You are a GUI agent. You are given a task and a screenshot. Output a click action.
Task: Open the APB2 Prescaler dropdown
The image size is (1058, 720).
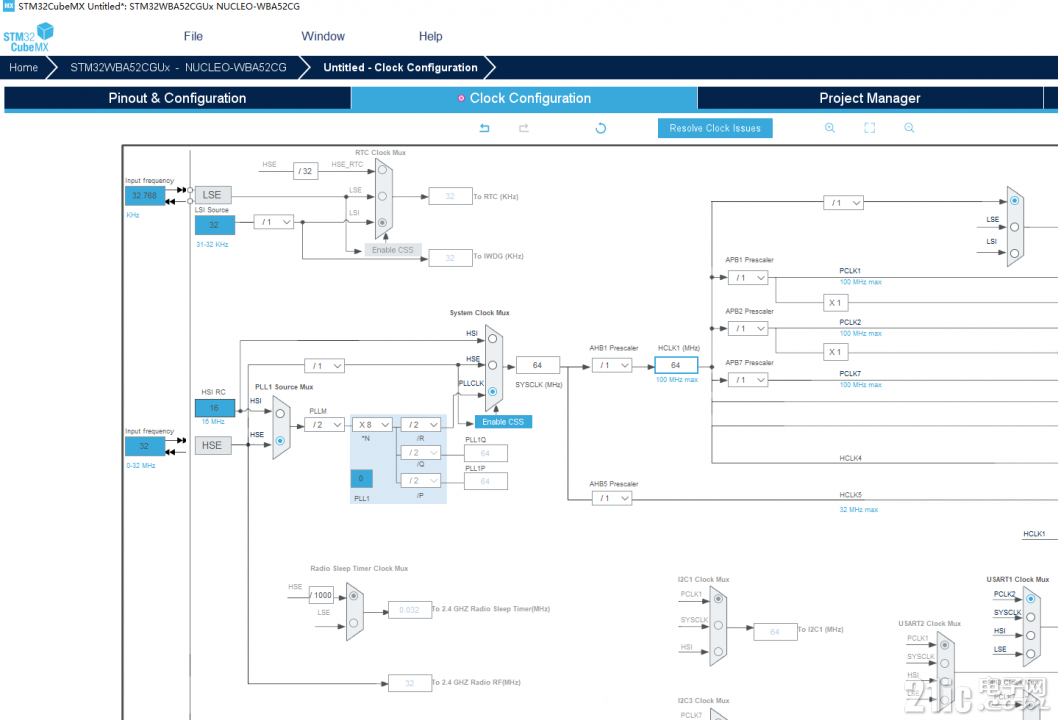(748, 329)
